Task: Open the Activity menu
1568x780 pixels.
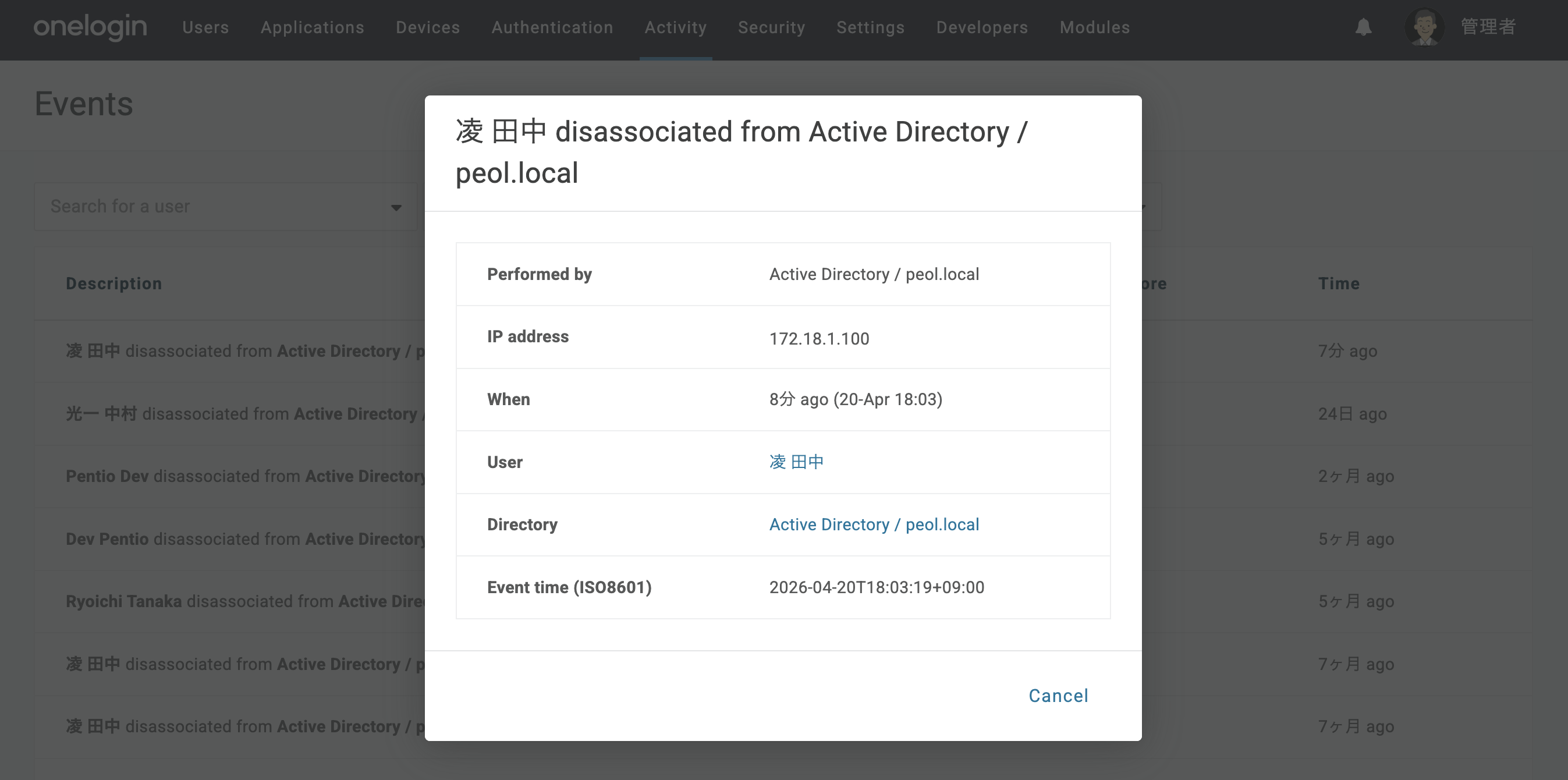Action: pyautogui.click(x=676, y=27)
